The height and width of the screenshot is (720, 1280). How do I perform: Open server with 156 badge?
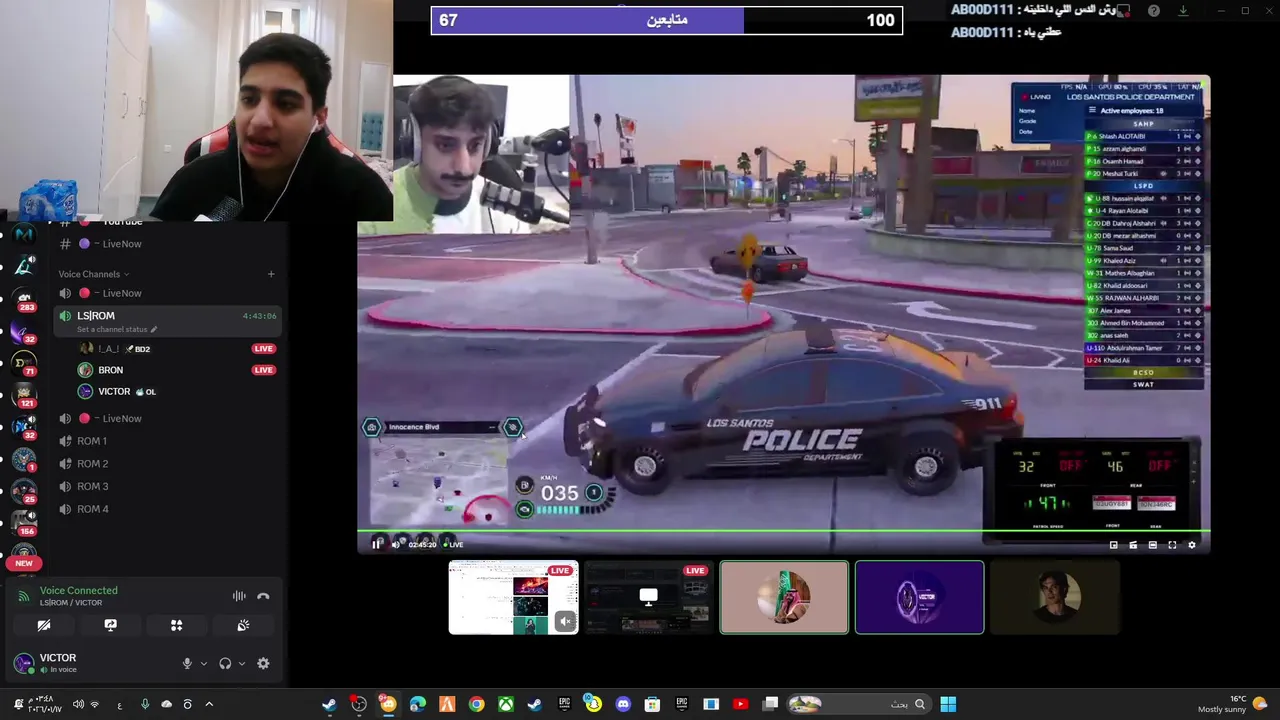(24, 523)
